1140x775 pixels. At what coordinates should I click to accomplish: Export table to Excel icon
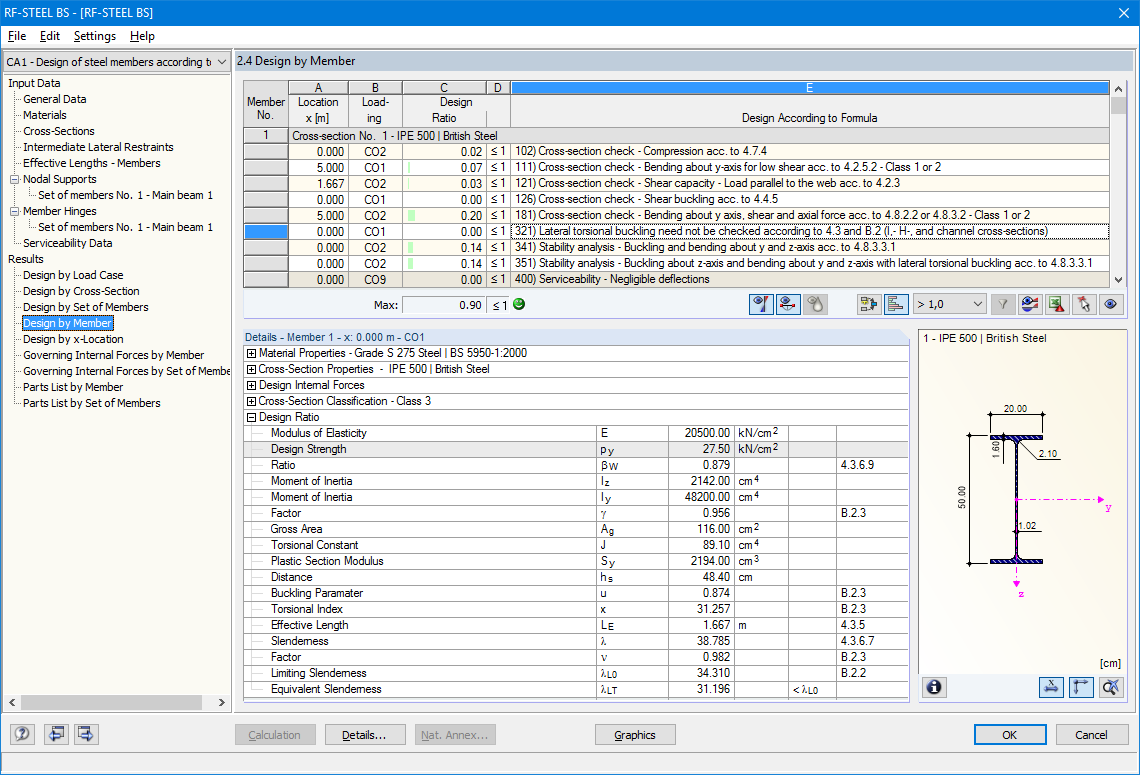tap(1056, 305)
